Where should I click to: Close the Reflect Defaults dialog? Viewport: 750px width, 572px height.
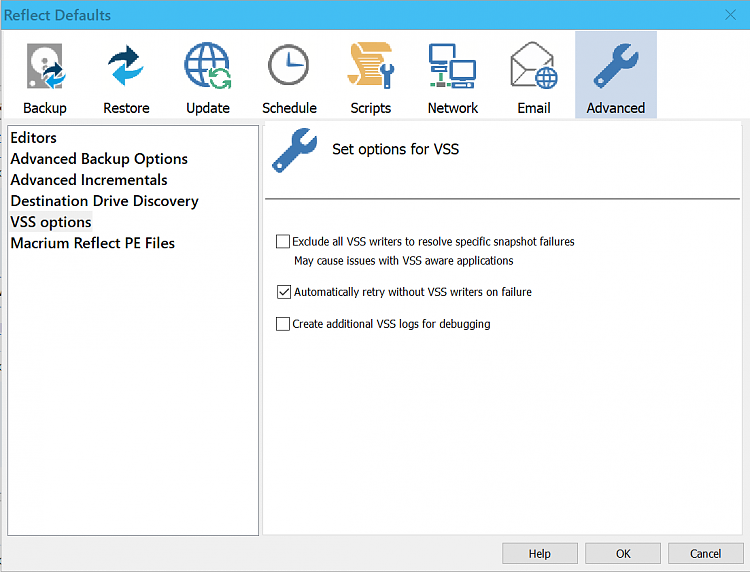[730, 15]
